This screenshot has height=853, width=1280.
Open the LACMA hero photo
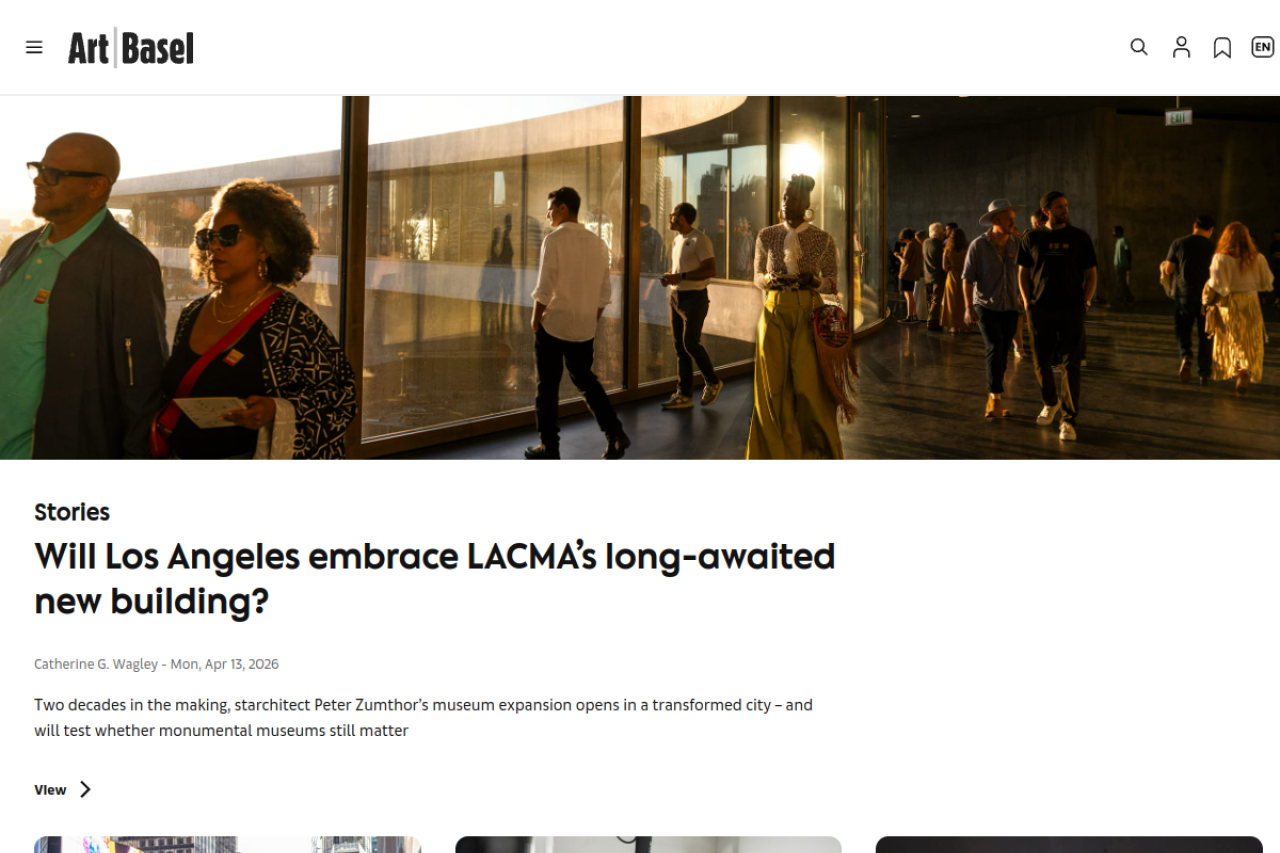point(640,278)
